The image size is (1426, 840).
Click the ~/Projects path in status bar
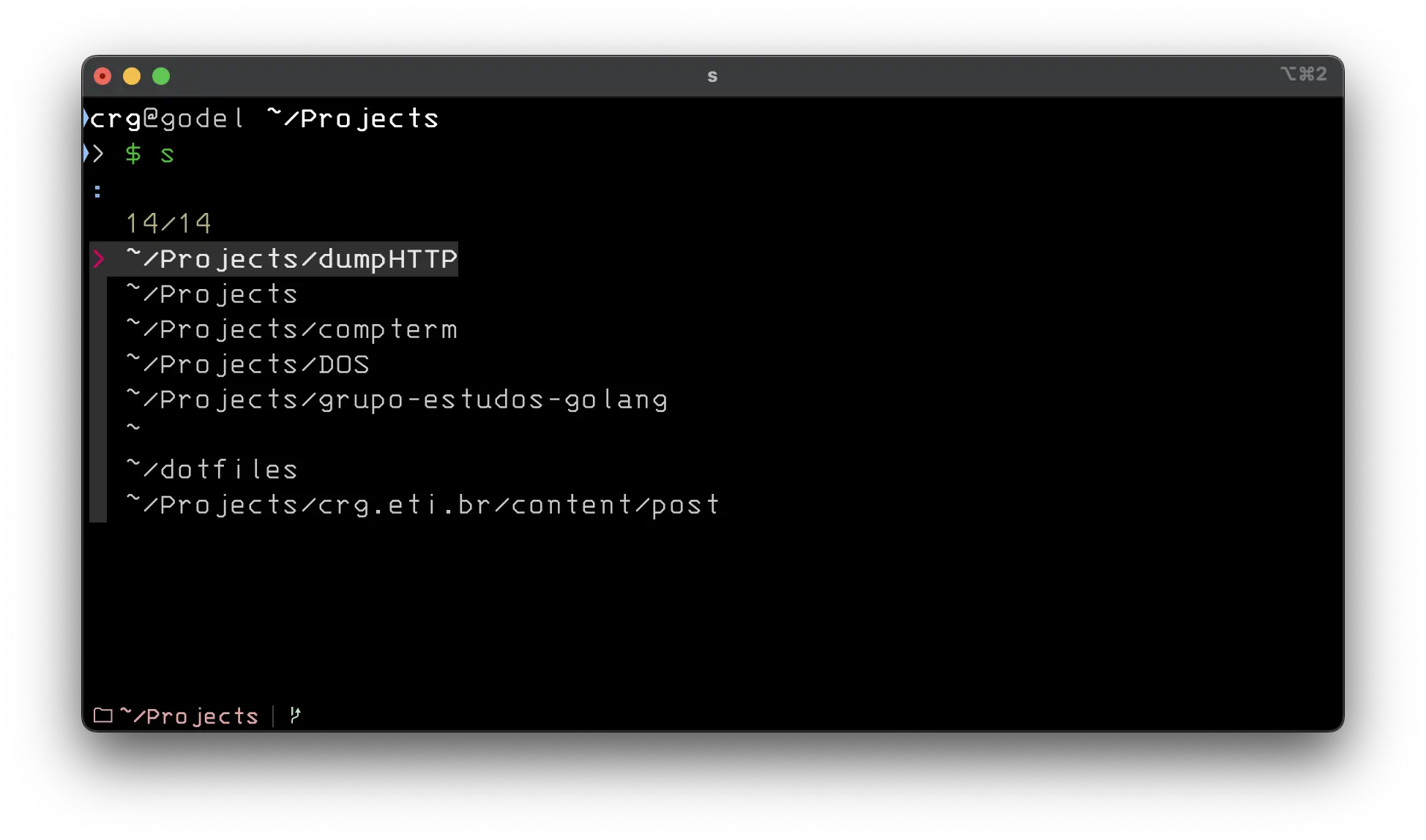click(189, 716)
